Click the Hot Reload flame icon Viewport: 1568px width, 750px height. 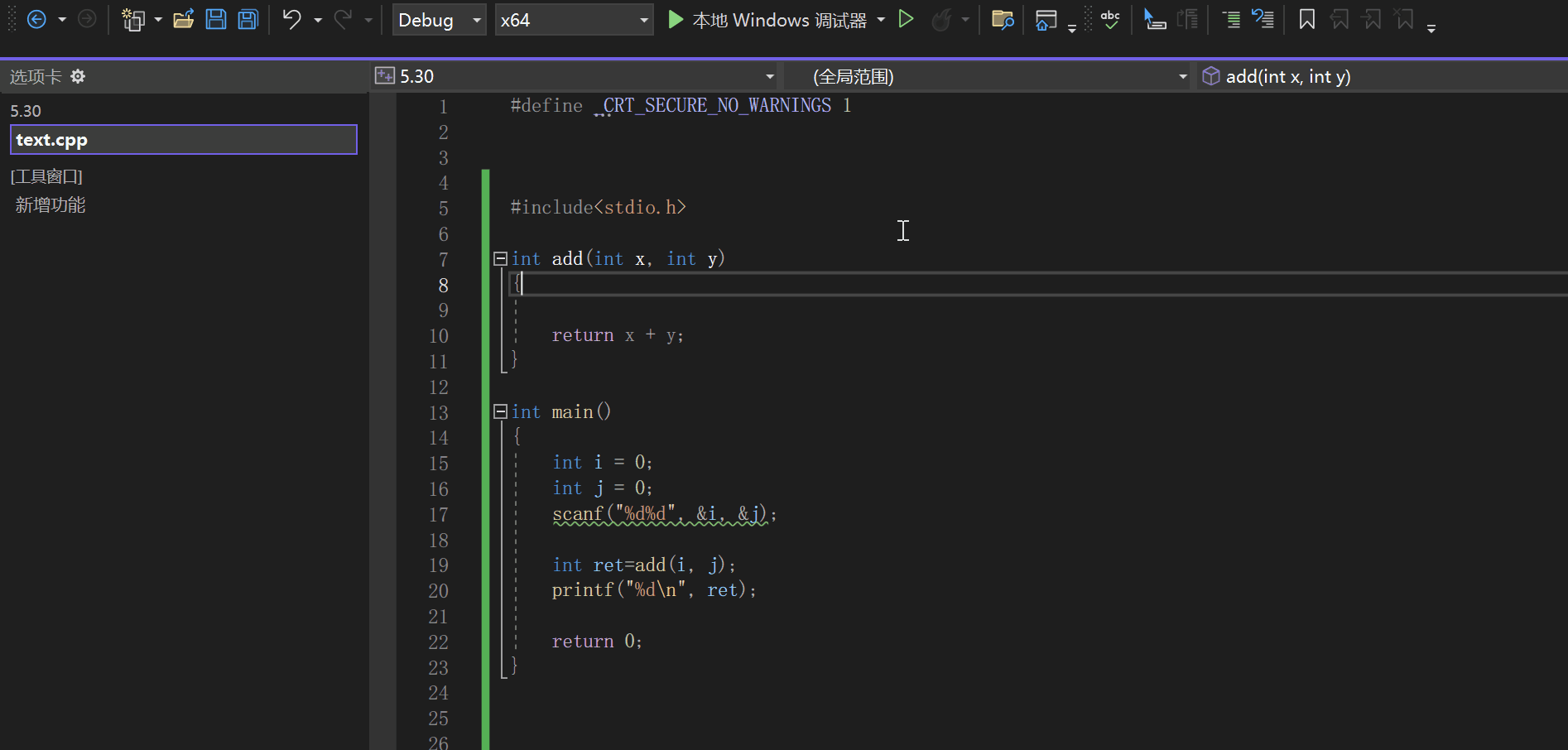[x=941, y=19]
